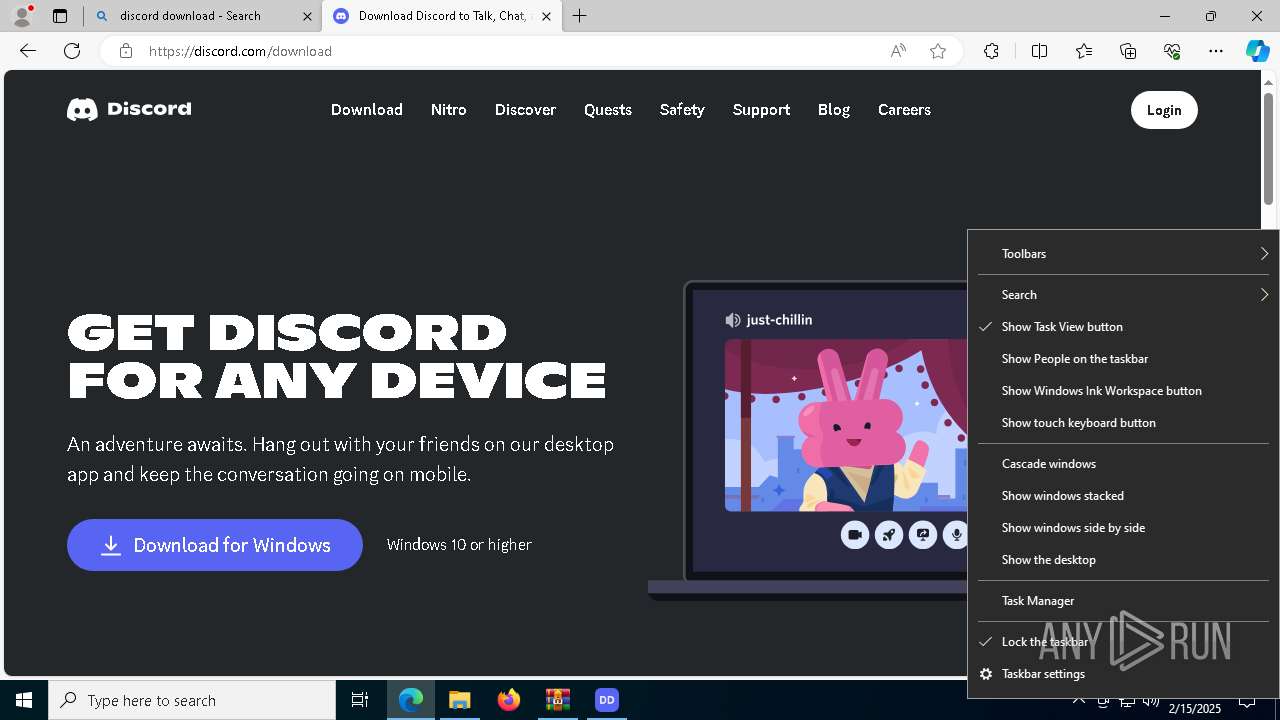Launch Firefox from the taskbar

tap(509, 700)
